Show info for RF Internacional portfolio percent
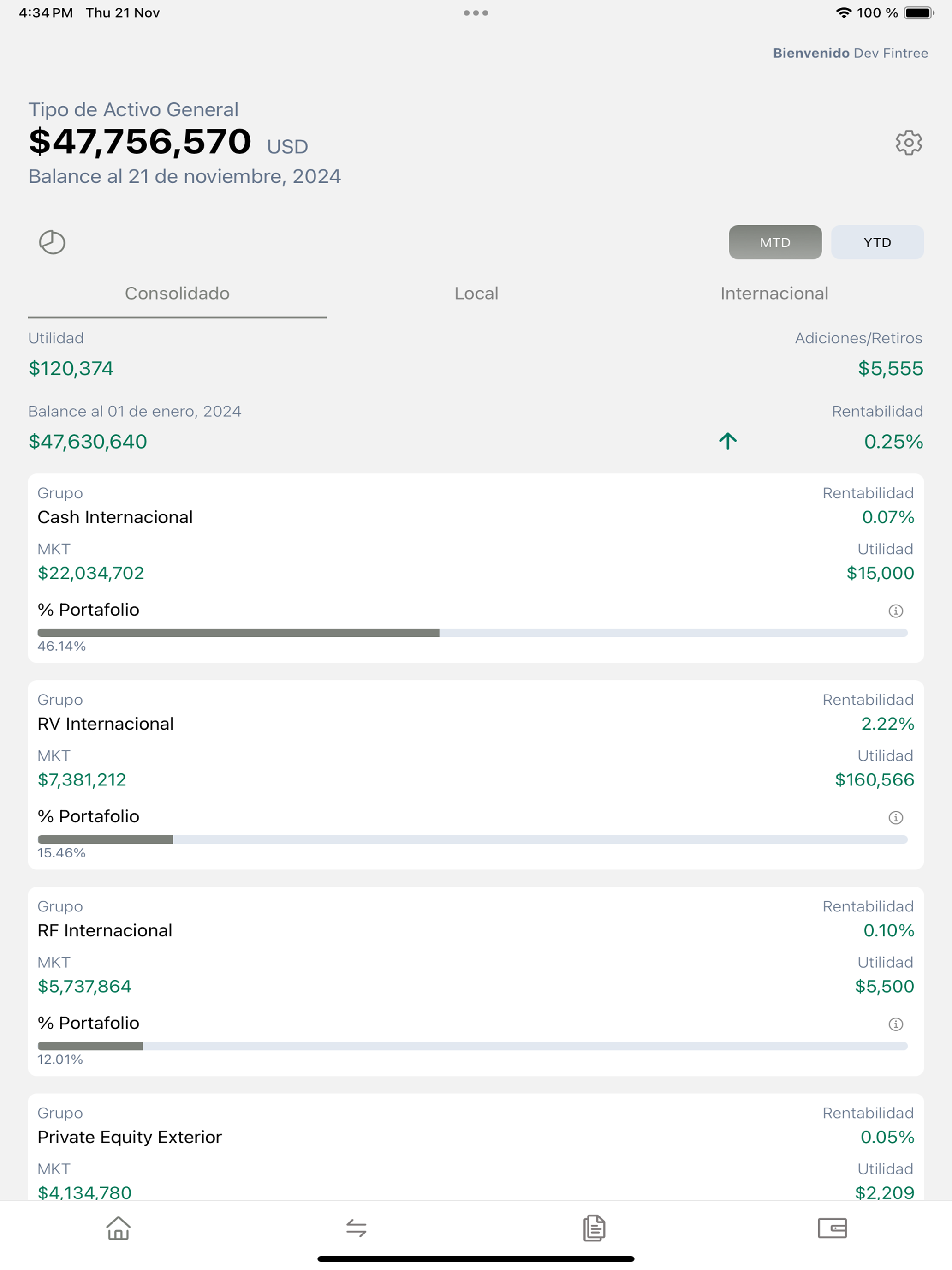 pyautogui.click(x=896, y=1024)
